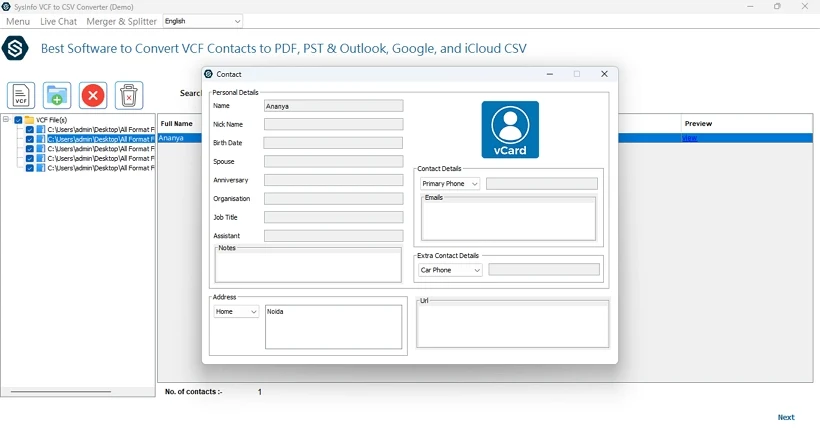Open the English language dropdown
This screenshot has width=820, height=432.
point(203,21)
